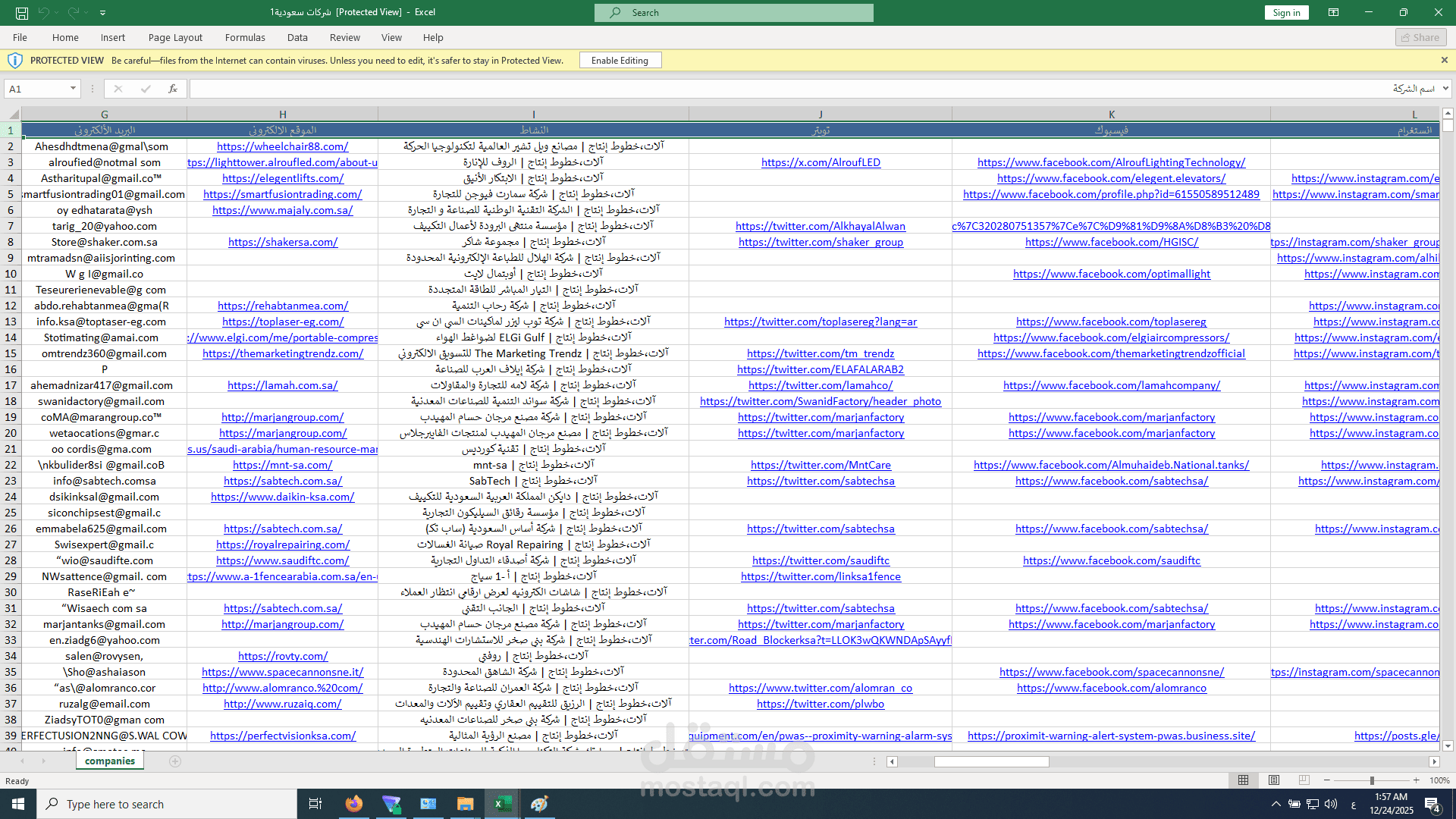Expand the formula bar chevron

pyautogui.click(x=1445, y=89)
